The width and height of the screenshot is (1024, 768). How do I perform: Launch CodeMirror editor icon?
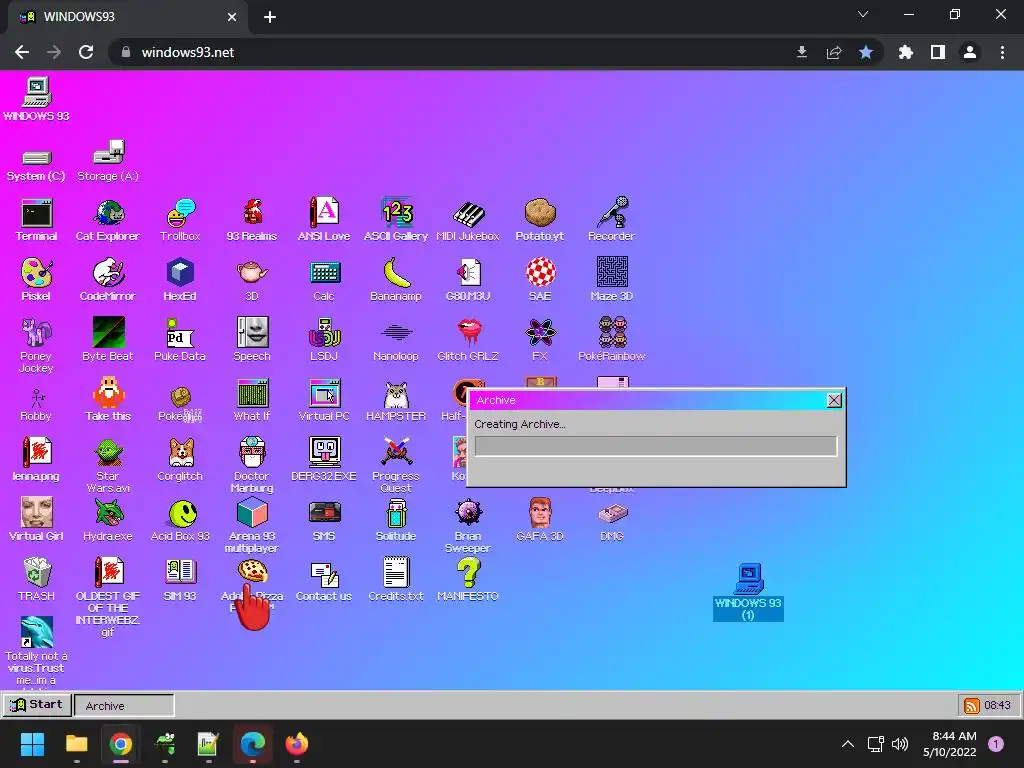pyautogui.click(x=108, y=280)
